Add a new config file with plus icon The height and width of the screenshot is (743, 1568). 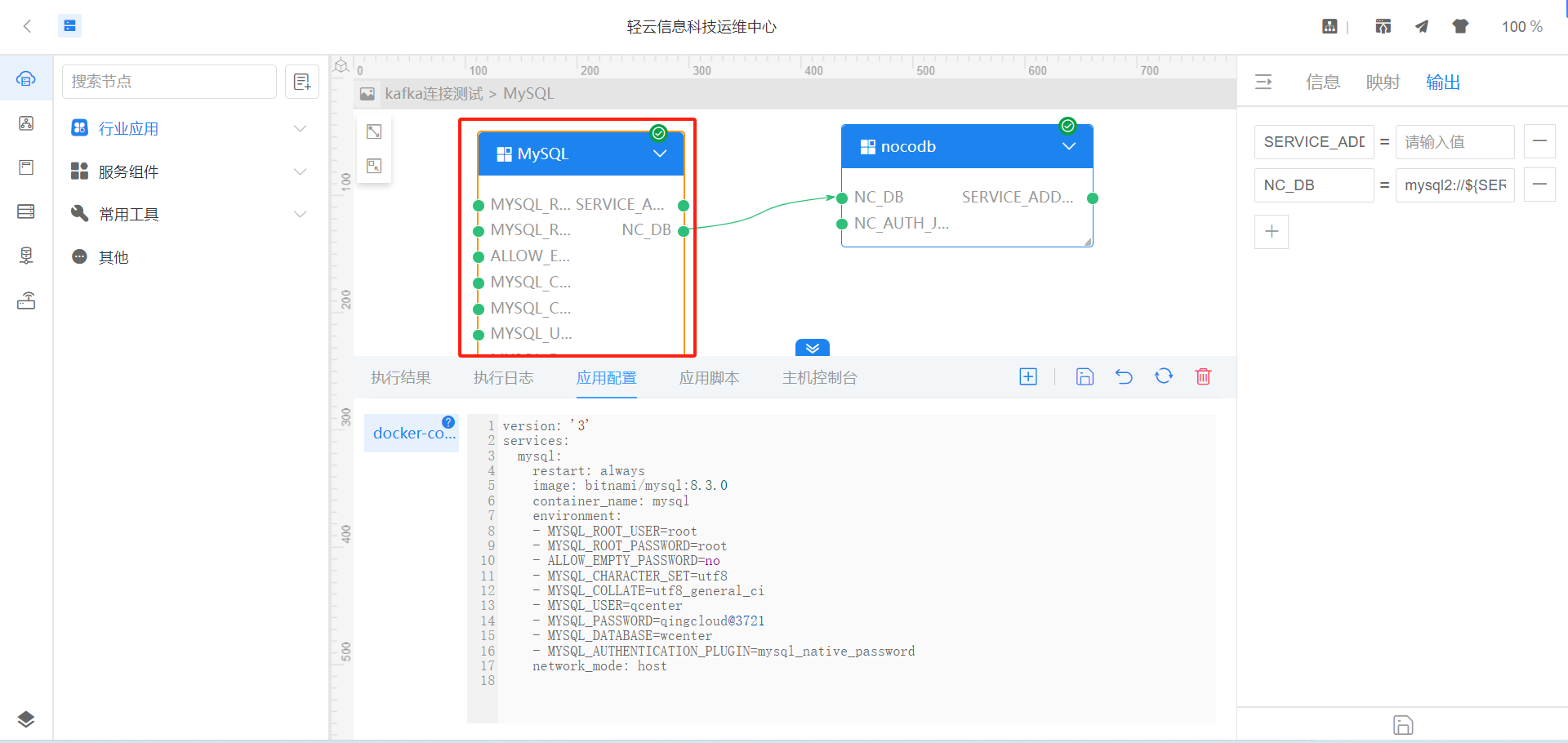(1028, 376)
